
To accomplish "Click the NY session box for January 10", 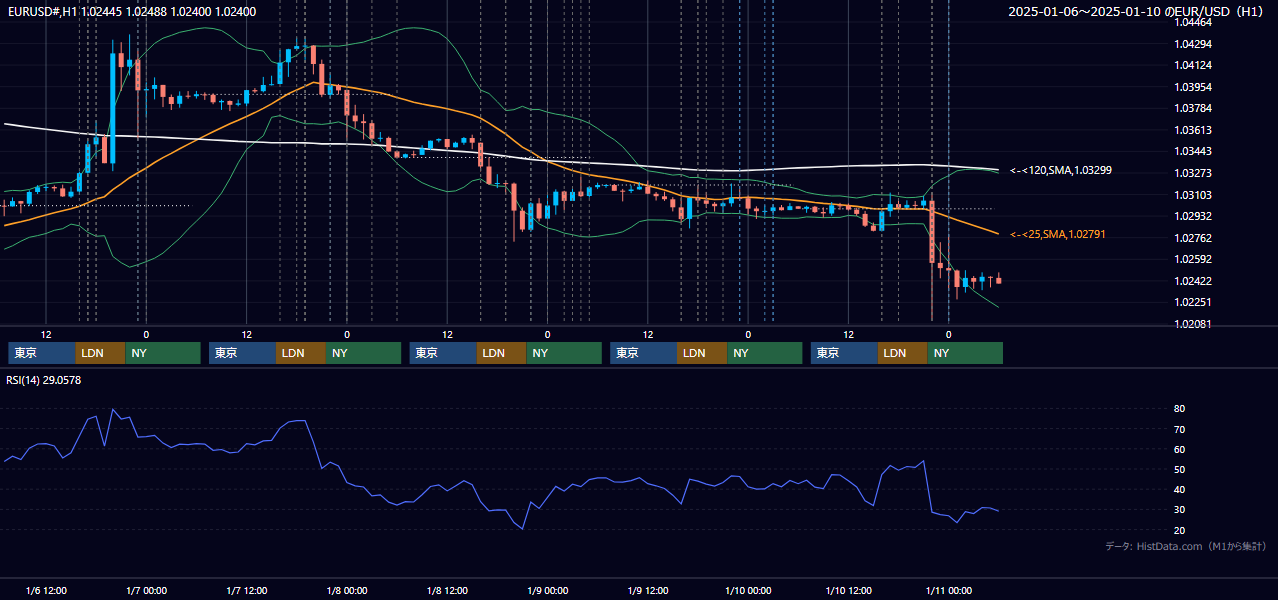I will (965, 353).
